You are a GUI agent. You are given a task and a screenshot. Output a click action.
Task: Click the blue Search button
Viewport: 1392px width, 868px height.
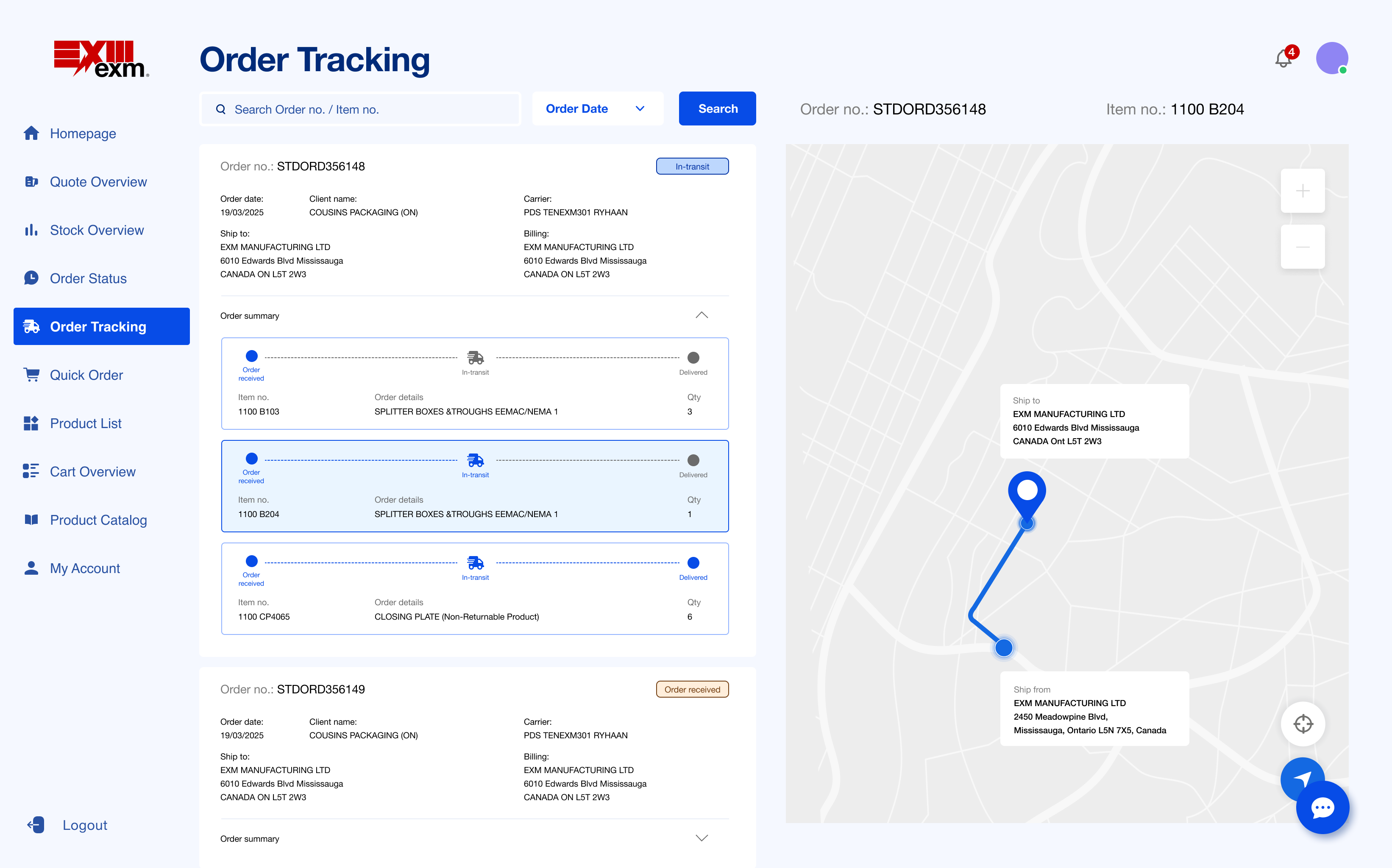pos(717,108)
